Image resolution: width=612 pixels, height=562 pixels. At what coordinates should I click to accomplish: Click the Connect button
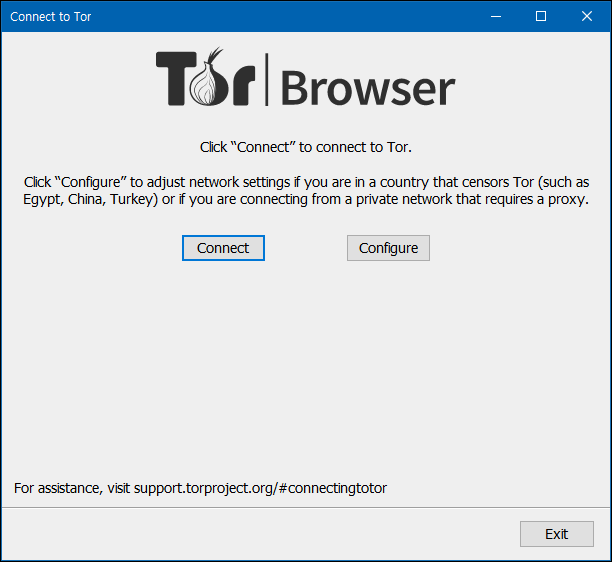(x=223, y=248)
